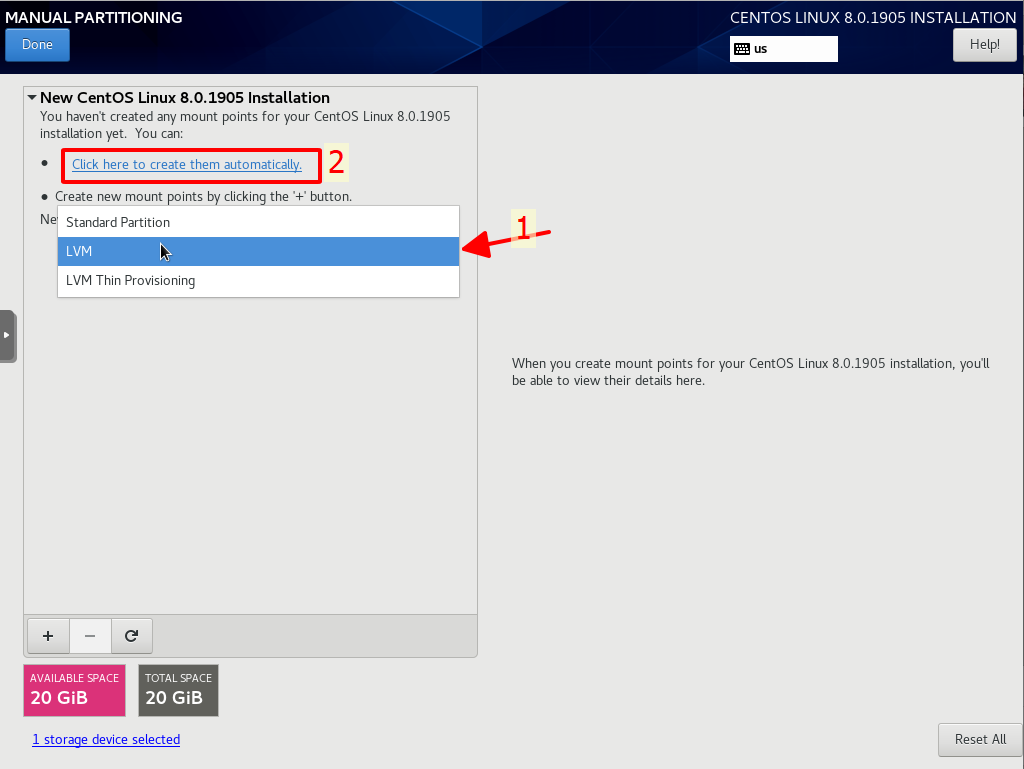Click the 'Create new mount points' instruction text
This screenshot has width=1024, height=769.
click(203, 196)
